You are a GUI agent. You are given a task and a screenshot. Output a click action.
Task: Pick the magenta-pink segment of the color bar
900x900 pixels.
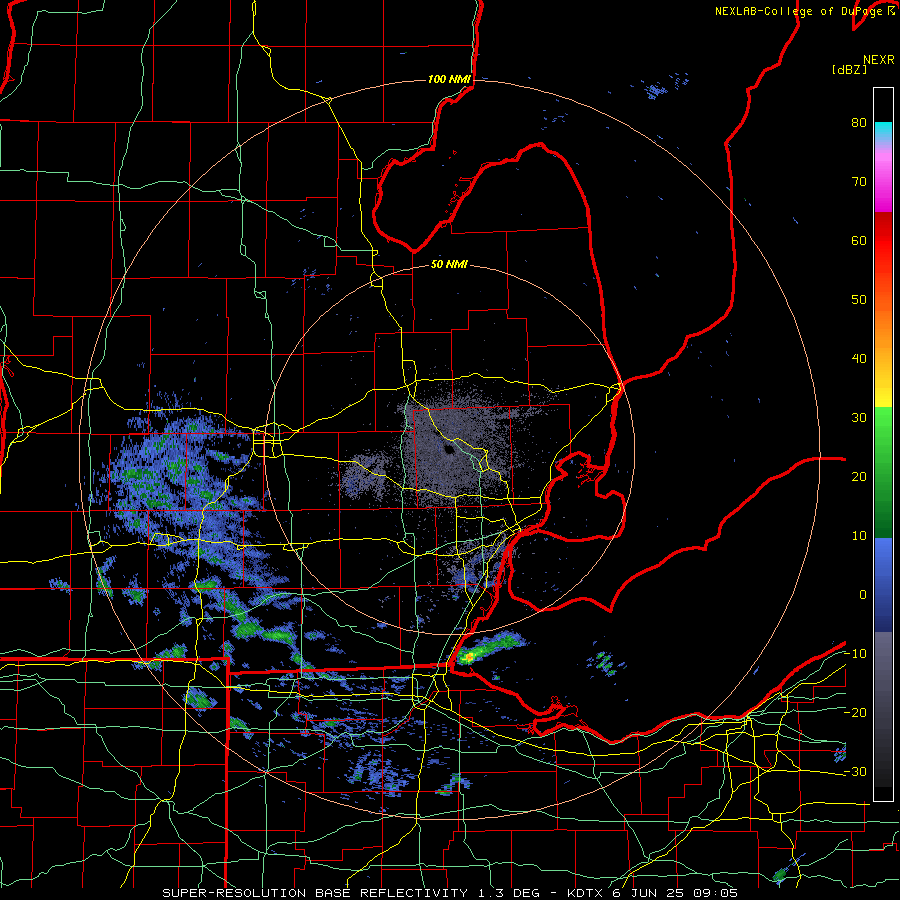point(883,184)
